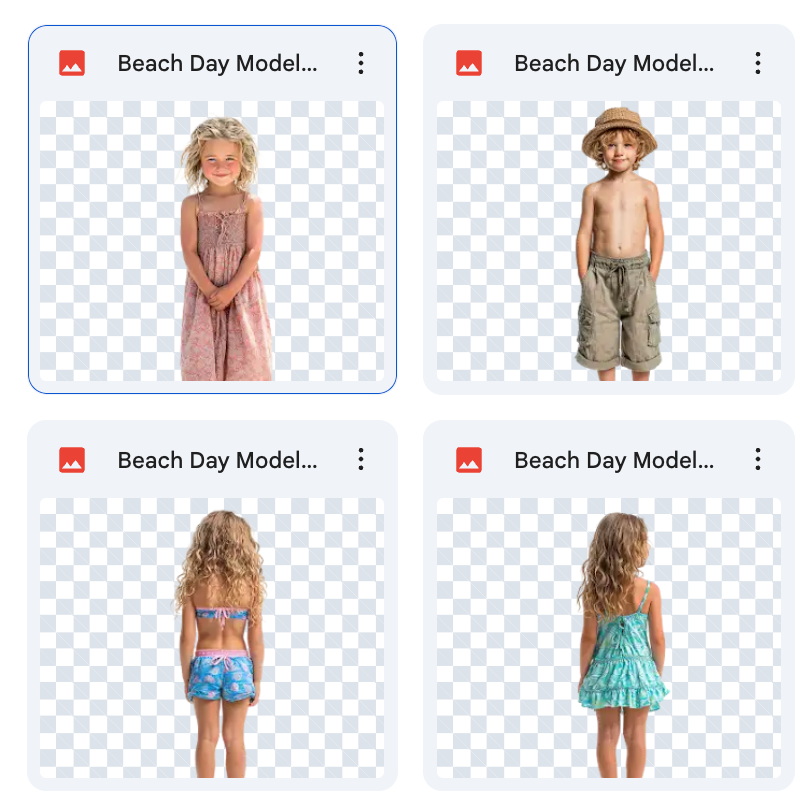Select Beach Day Model title above pink dress girl
Image resolution: width=810 pixels, height=808 pixels.
click(x=217, y=64)
